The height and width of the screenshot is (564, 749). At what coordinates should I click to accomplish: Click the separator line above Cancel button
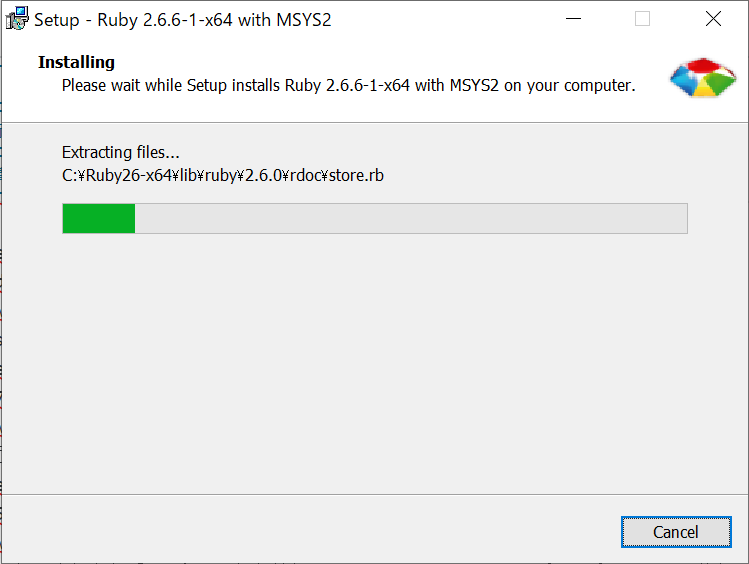(374, 494)
